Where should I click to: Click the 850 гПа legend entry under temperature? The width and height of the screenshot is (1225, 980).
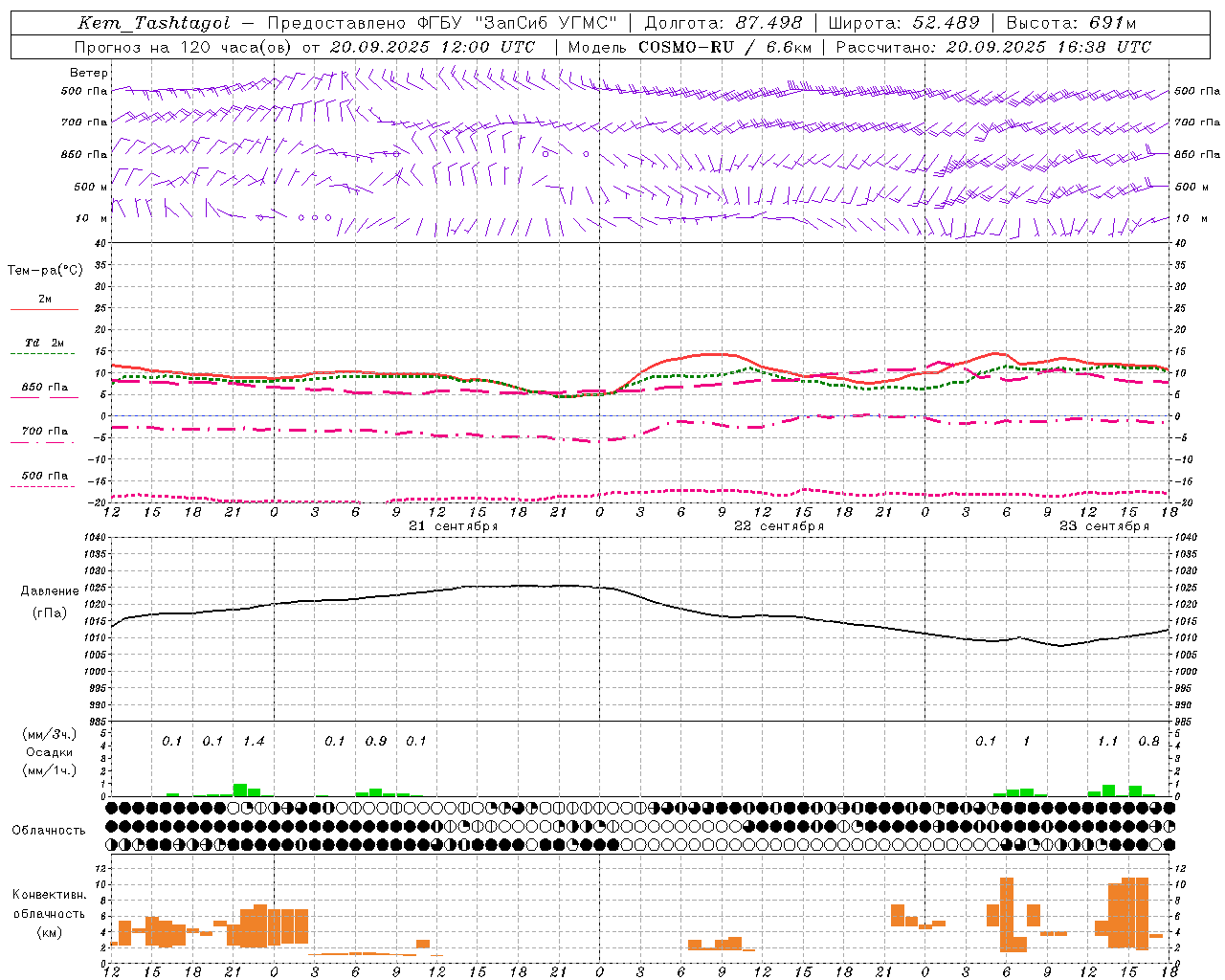click(44, 388)
